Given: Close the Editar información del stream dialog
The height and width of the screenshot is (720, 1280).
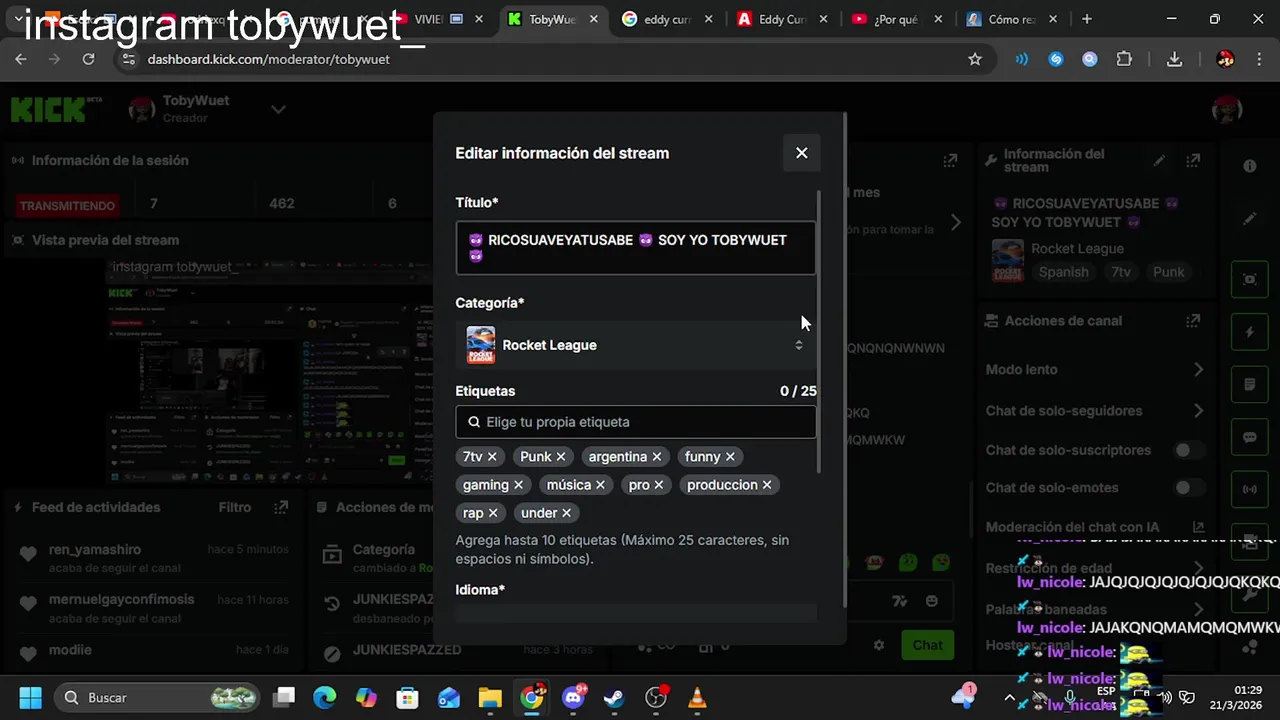Looking at the screenshot, I should pyautogui.click(x=801, y=153).
